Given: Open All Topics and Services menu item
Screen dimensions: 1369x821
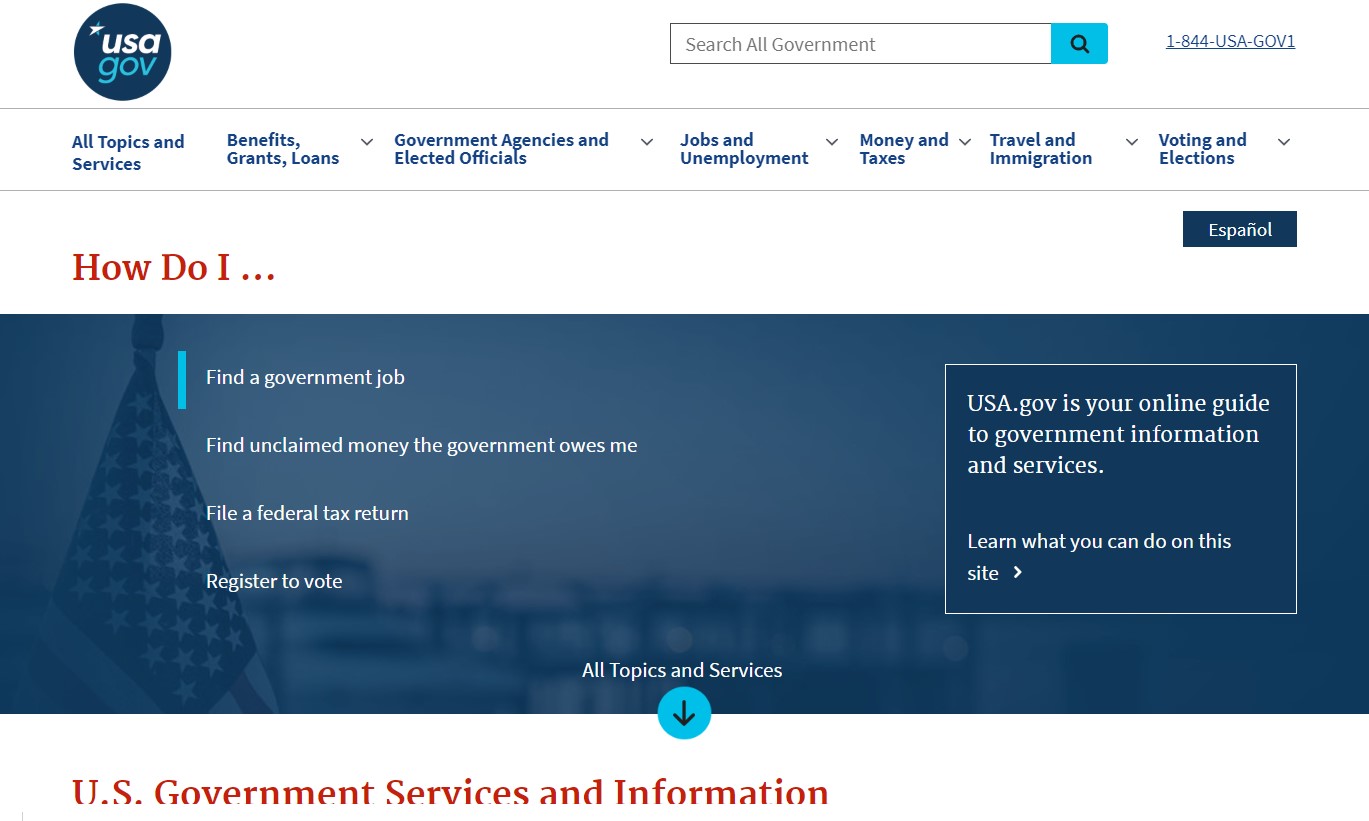Looking at the screenshot, I should pyautogui.click(x=128, y=153).
